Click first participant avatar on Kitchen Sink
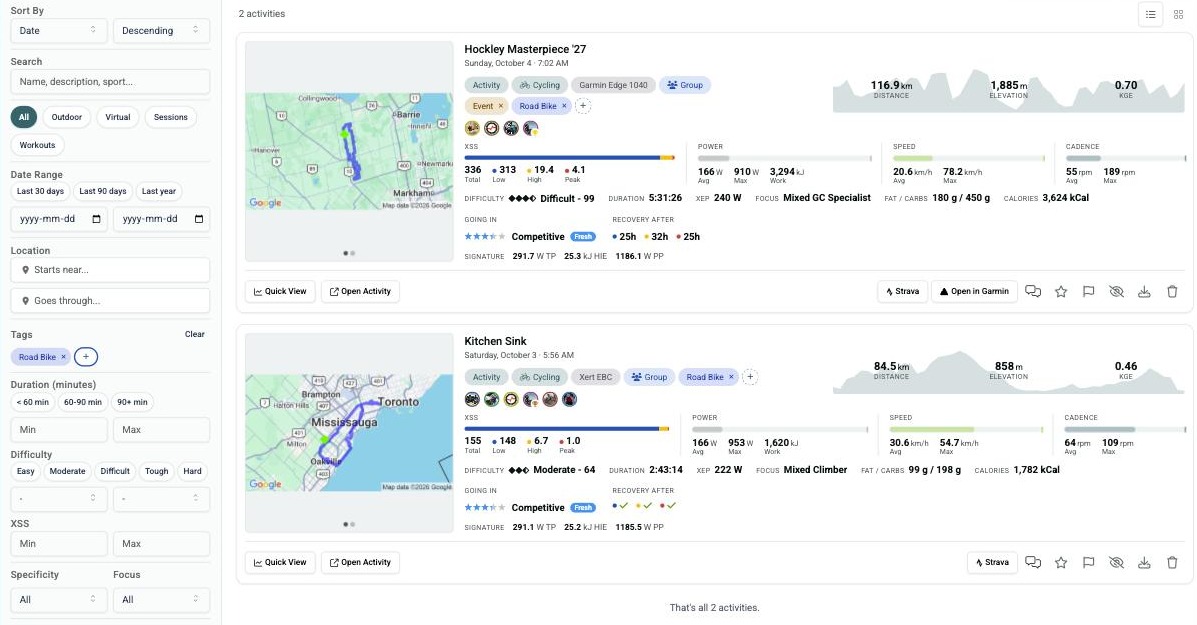 pyautogui.click(x=473, y=399)
